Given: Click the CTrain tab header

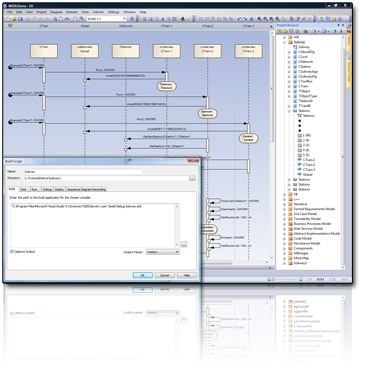Looking at the screenshot, I should click(44, 26).
